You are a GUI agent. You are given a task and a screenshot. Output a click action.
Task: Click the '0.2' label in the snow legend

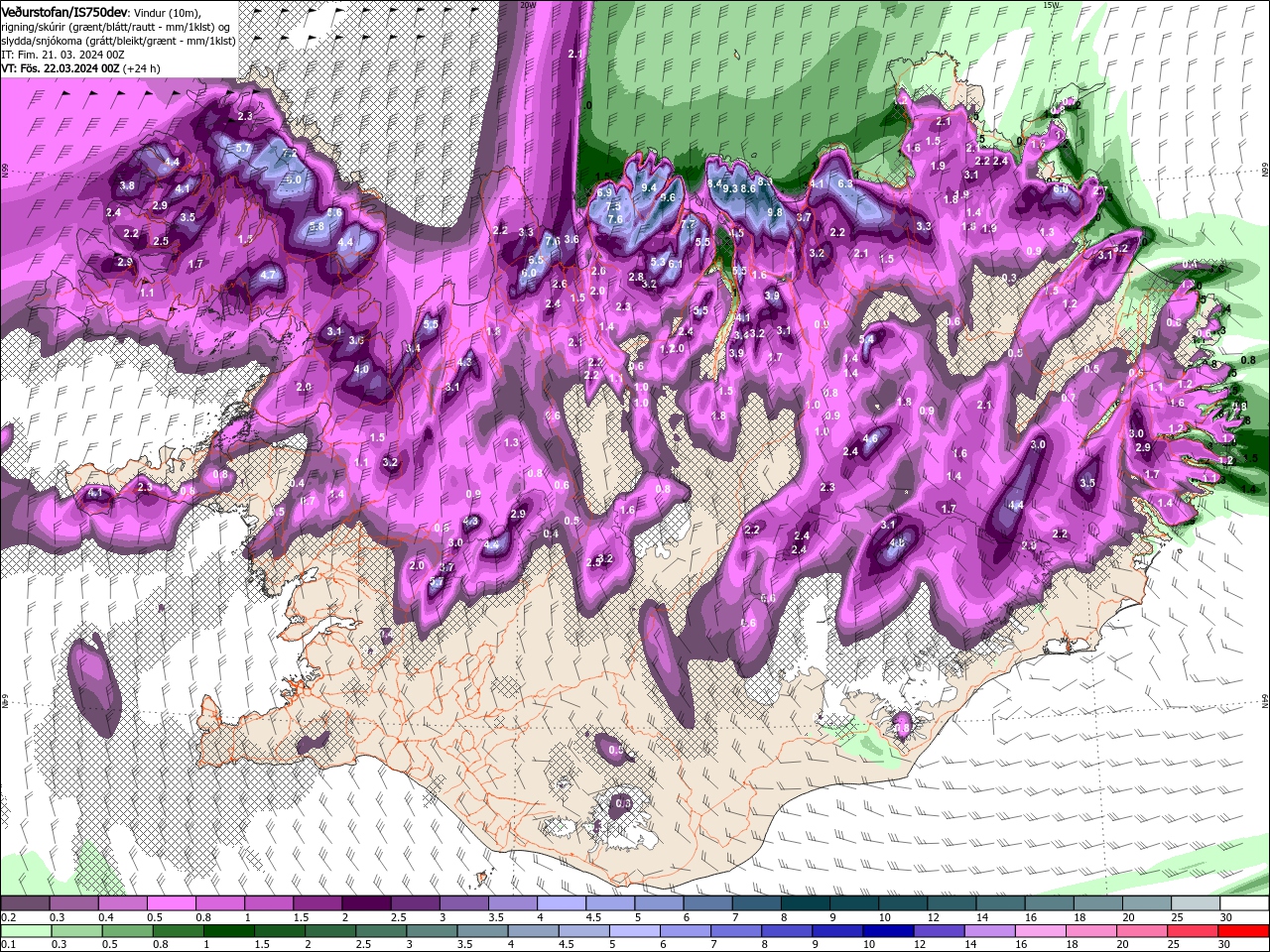tap(8, 917)
